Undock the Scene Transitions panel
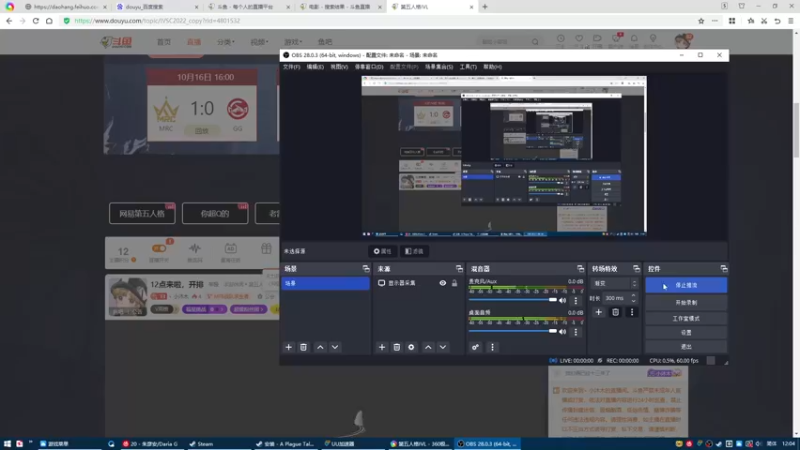The width and height of the screenshot is (800, 450). (x=636, y=268)
